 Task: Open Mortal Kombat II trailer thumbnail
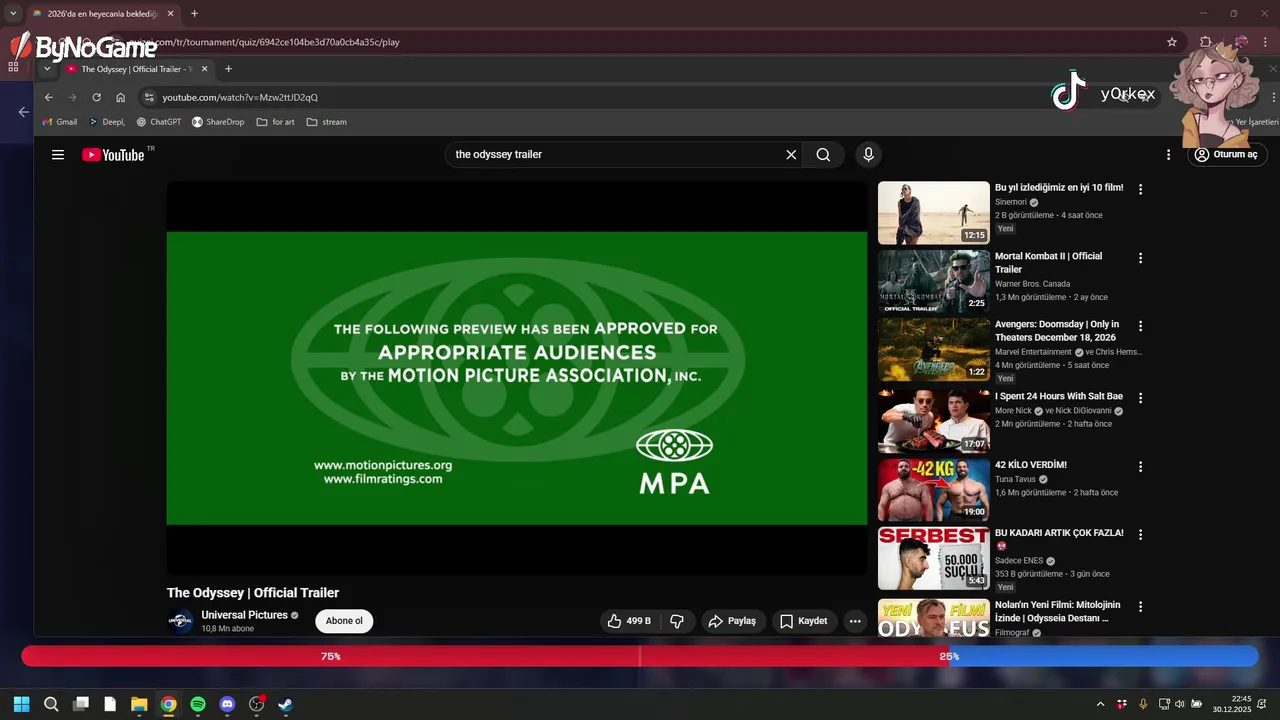tap(934, 281)
